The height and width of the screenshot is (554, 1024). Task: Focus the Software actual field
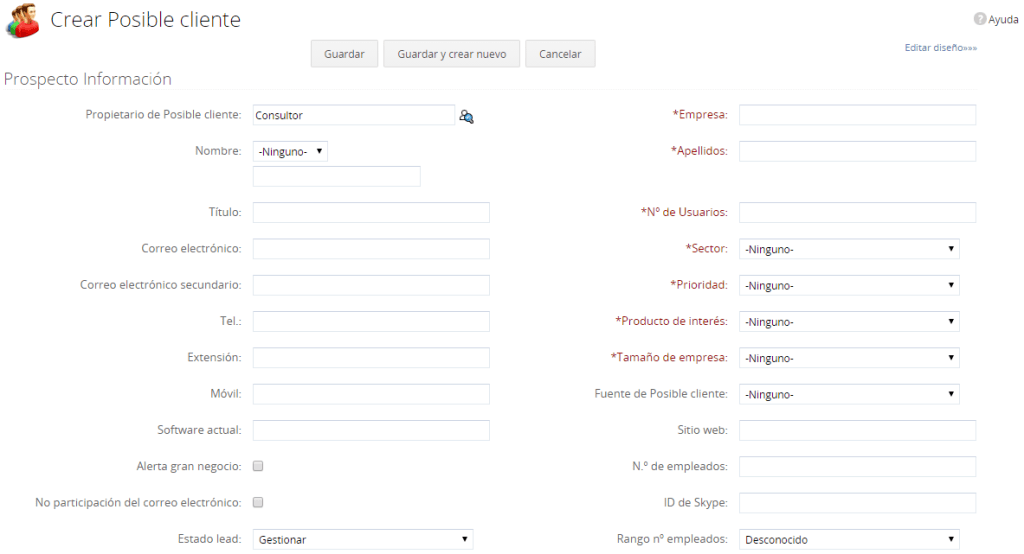point(371,430)
